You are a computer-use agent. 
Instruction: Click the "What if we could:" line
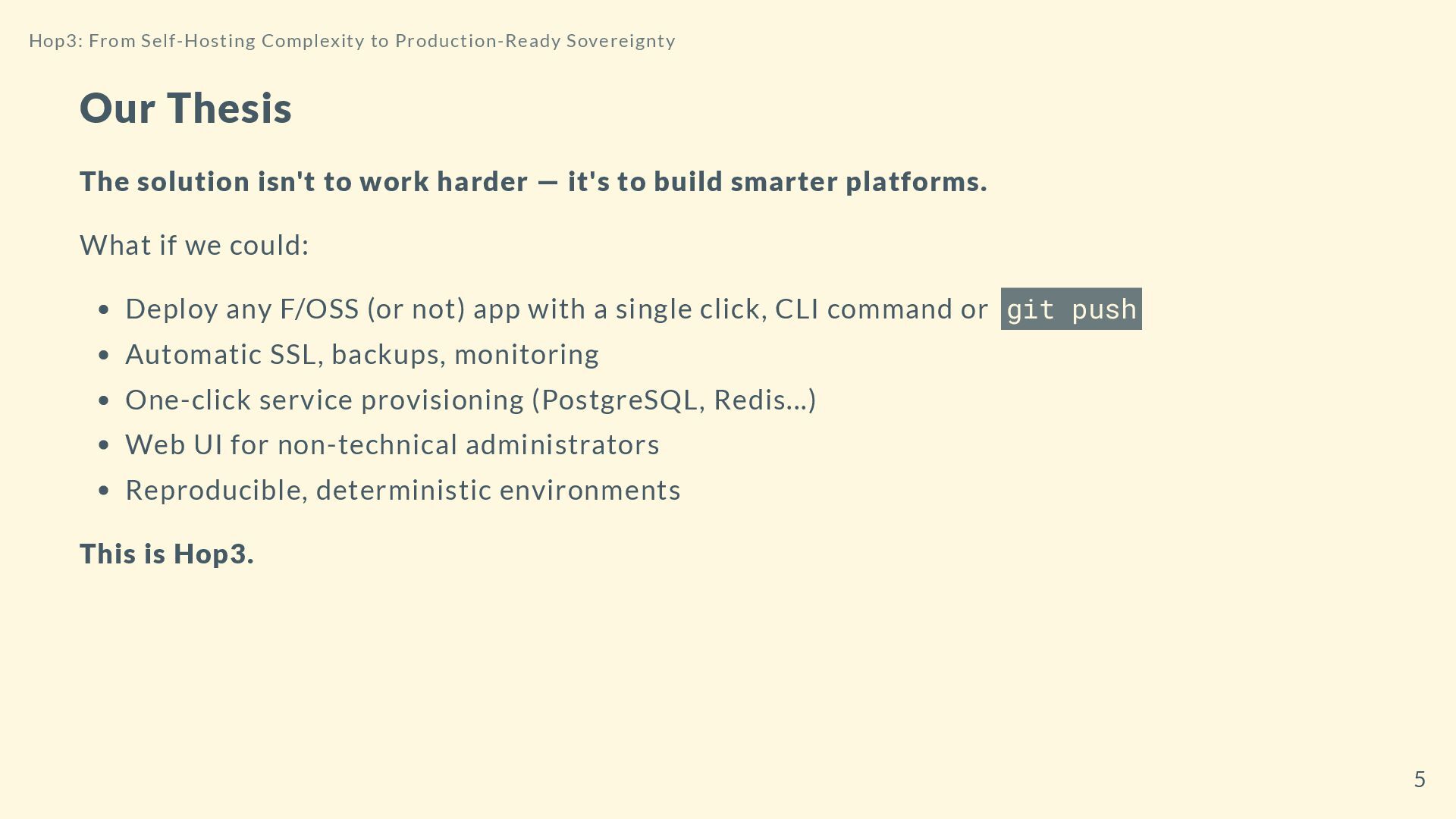pyautogui.click(x=194, y=246)
